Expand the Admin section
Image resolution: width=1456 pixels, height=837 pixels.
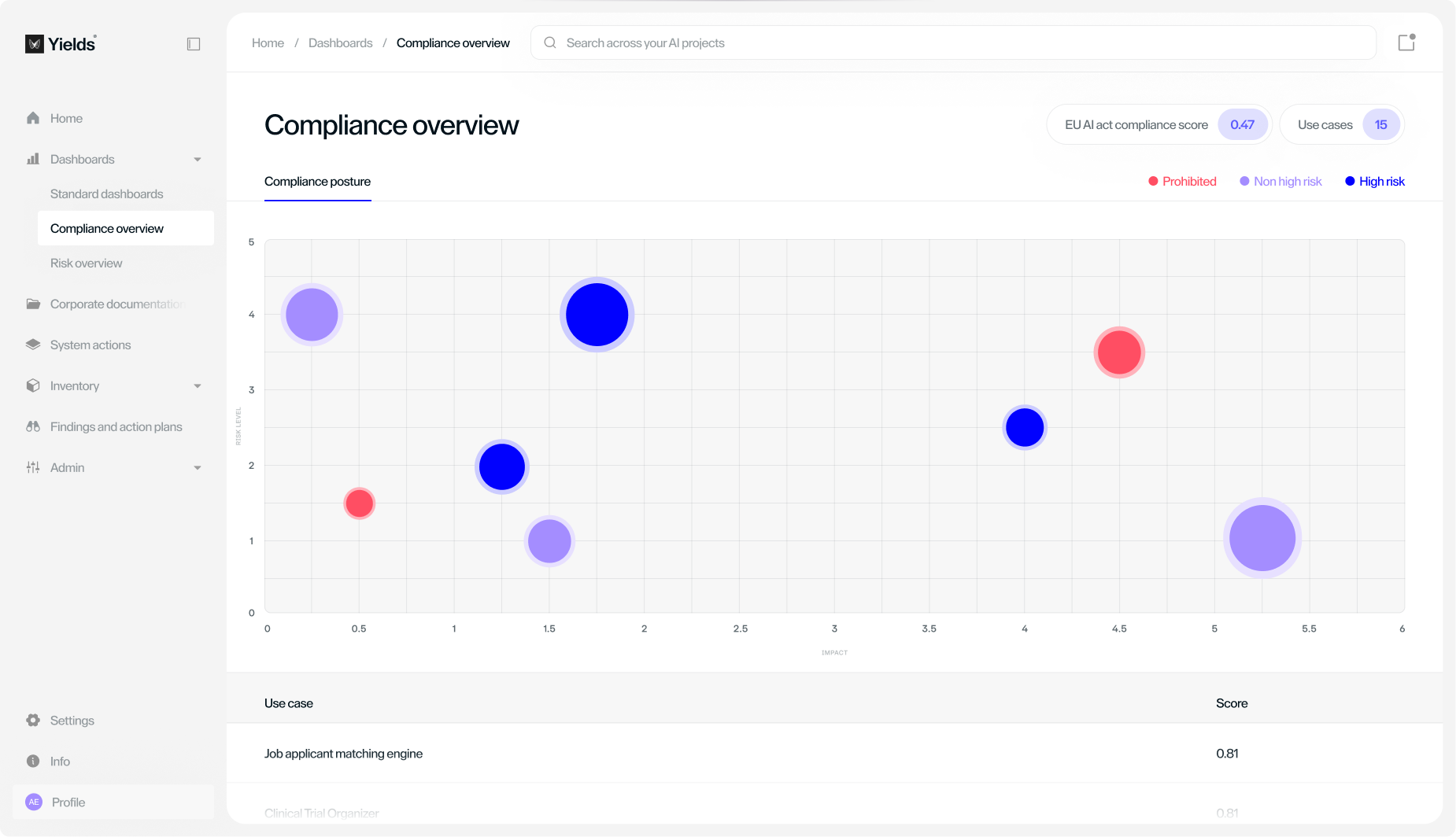pos(198,466)
